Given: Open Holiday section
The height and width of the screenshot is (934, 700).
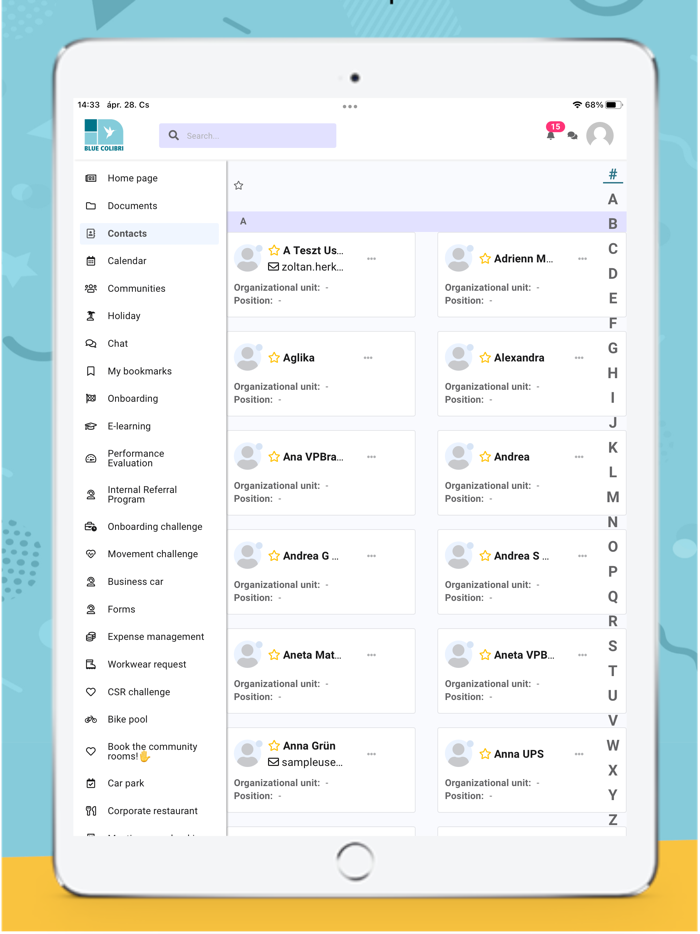Looking at the screenshot, I should coord(149,316).
